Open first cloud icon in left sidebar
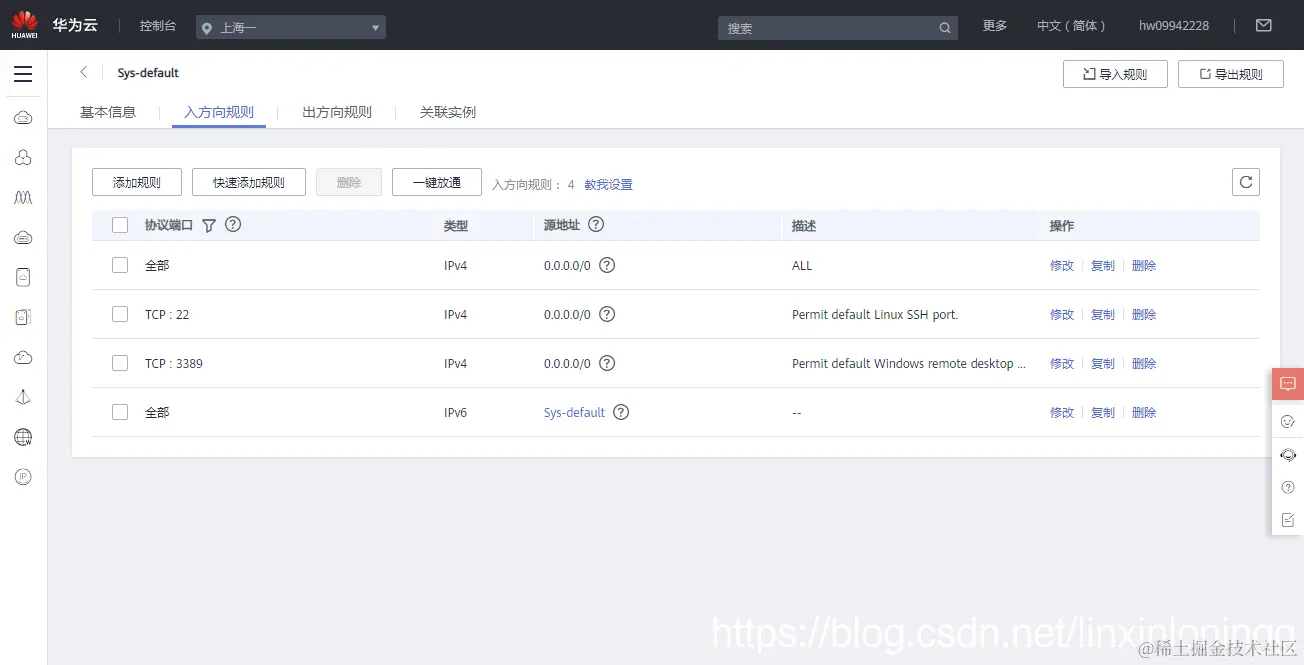Image resolution: width=1304 pixels, height=665 pixels. point(23,118)
